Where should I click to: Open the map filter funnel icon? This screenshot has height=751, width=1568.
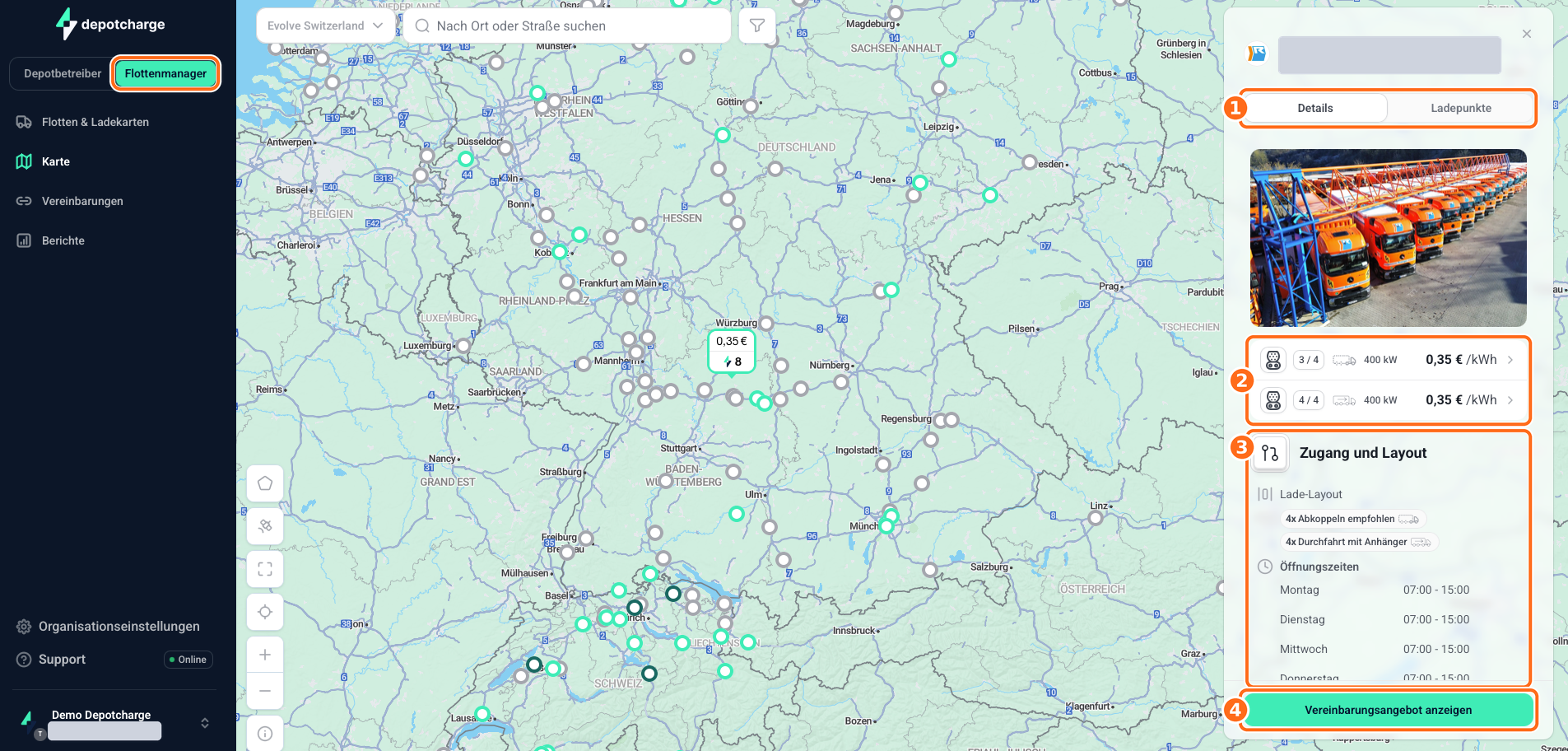tap(757, 26)
